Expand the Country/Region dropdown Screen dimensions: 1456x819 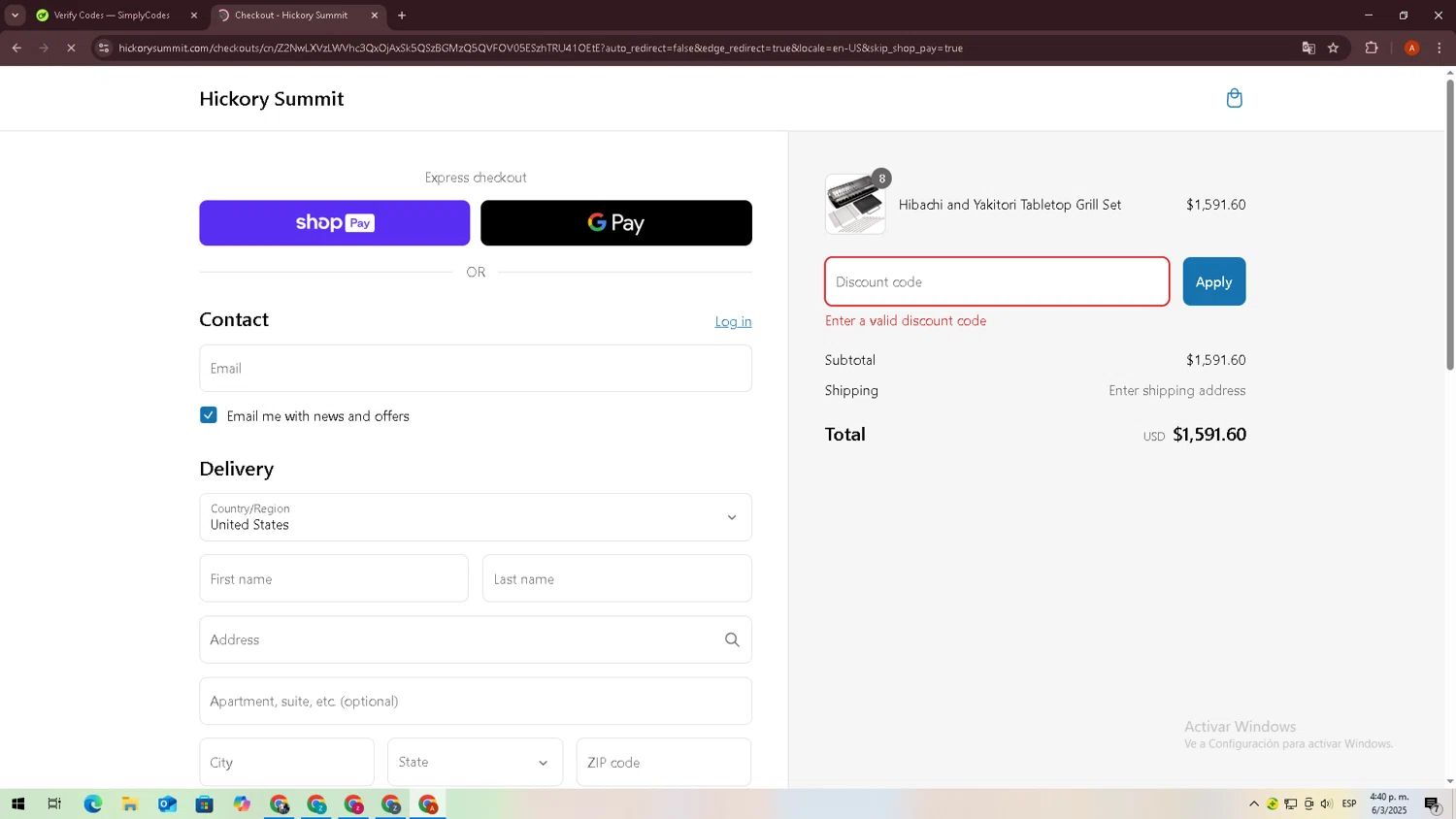[476, 517]
